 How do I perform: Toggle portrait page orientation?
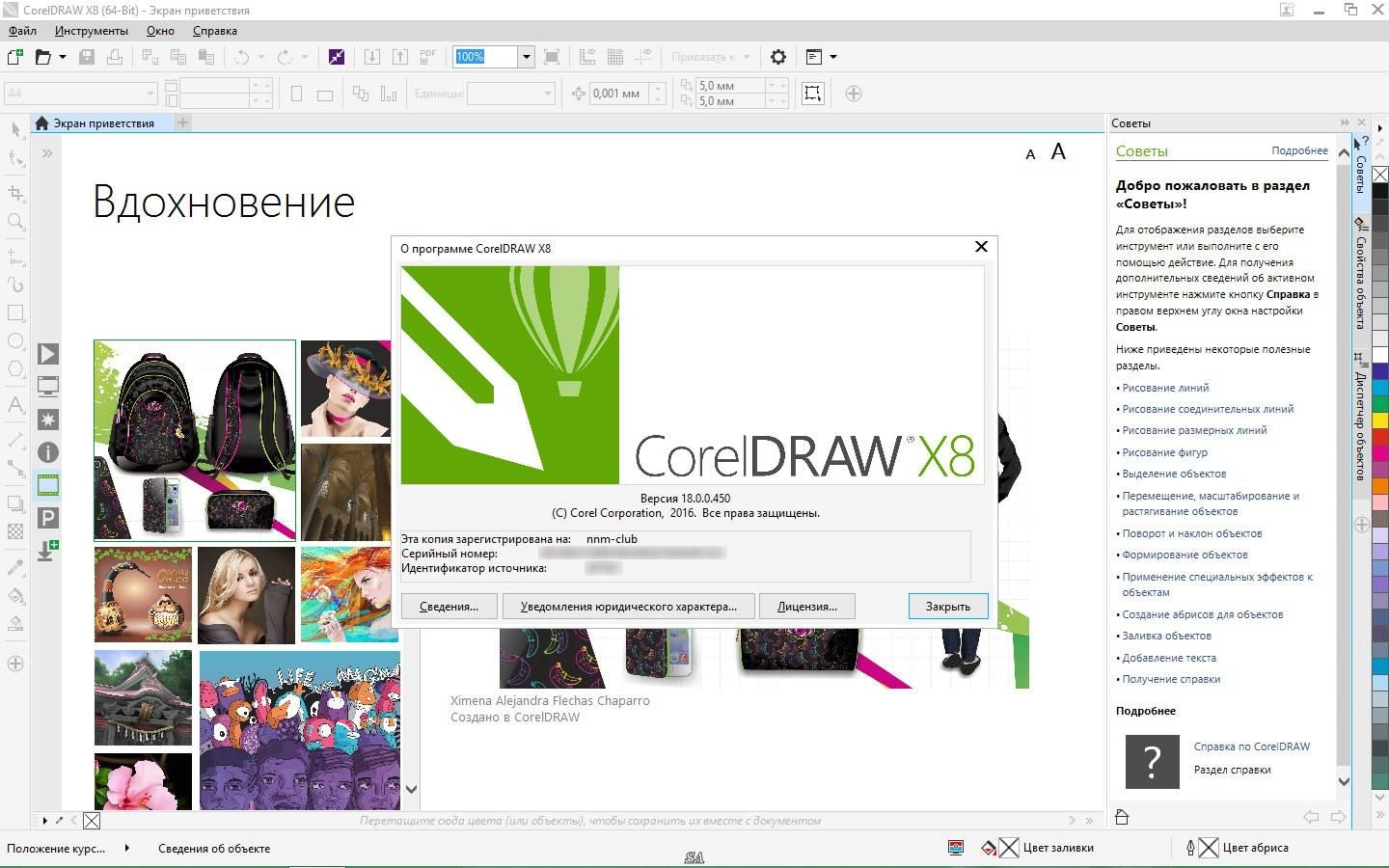[x=297, y=94]
